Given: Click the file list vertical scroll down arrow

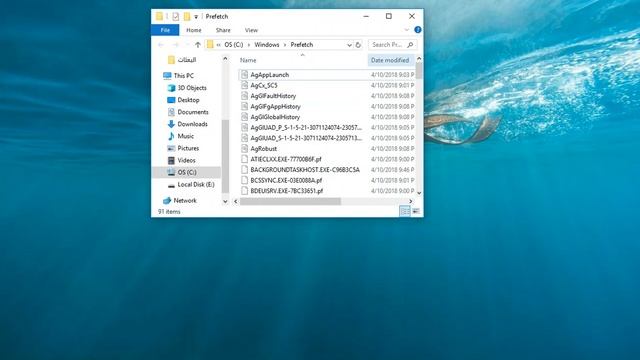Looking at the screenshot, I should click(419, 193).
